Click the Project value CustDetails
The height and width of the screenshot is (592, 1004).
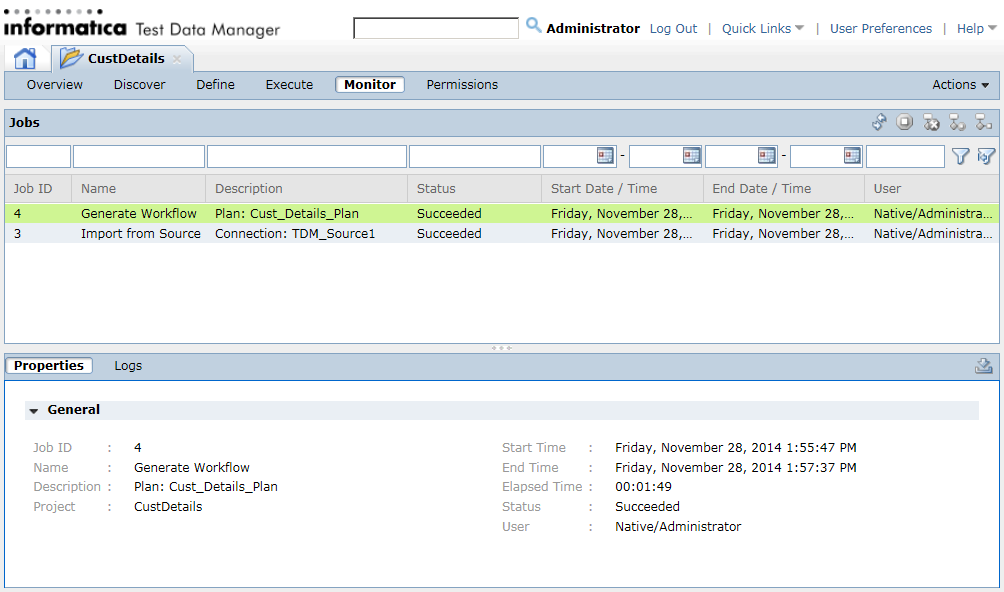[x=168, y=507]
